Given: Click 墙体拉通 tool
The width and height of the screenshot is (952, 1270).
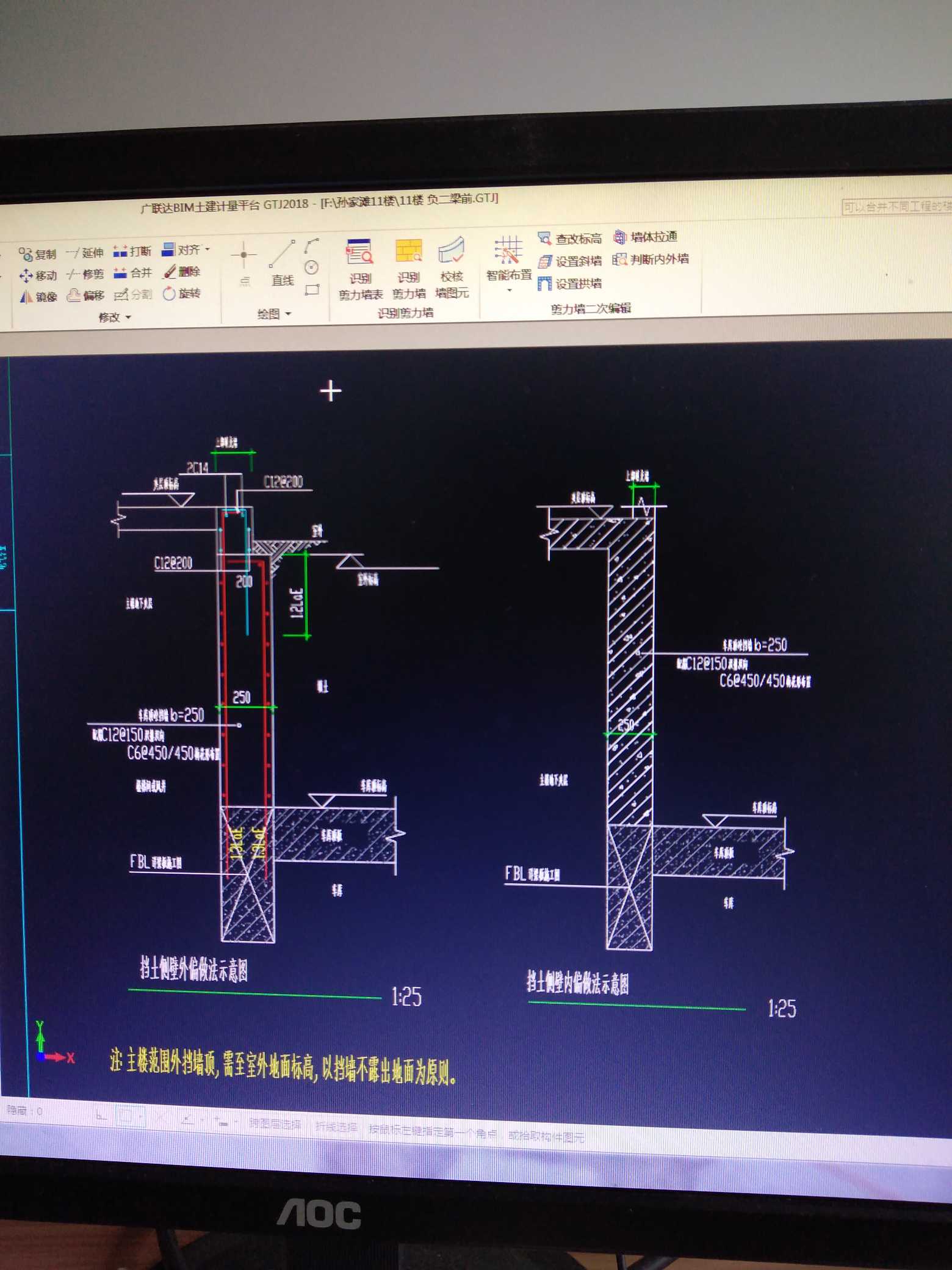Looking at the screenshot, I should [x=645, y=237].
